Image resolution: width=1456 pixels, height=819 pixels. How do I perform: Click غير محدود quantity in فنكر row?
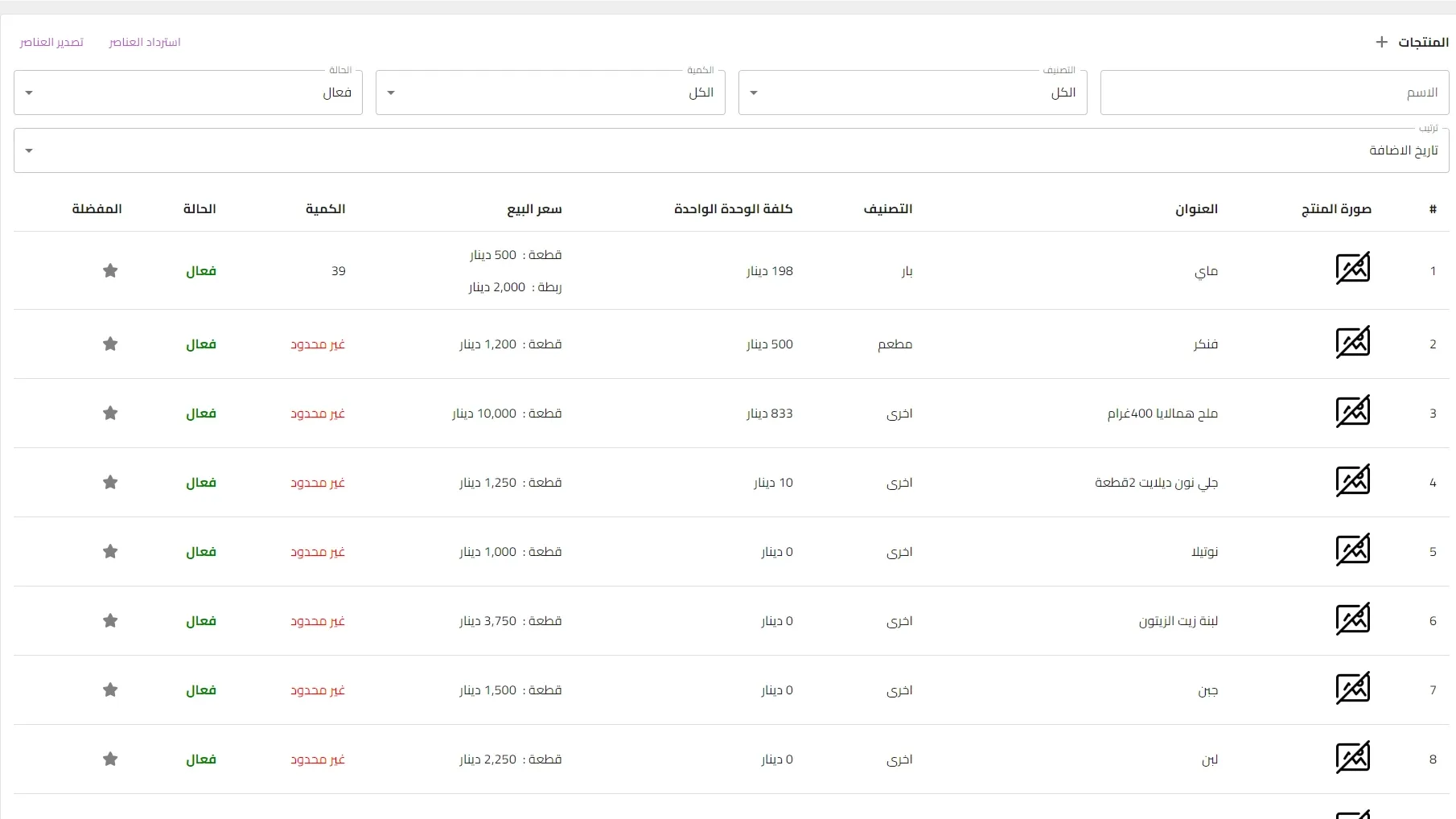click(x=318, y=344)
